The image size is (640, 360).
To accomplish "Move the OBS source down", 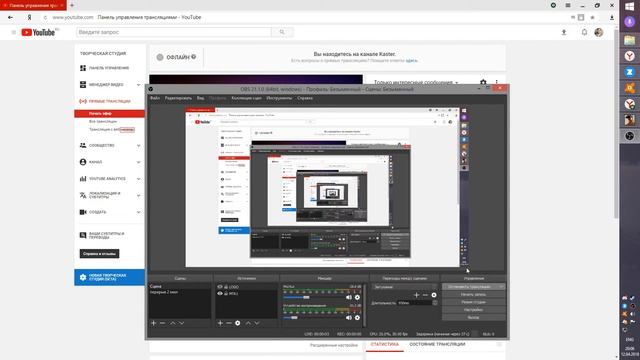I will point(257,323).
